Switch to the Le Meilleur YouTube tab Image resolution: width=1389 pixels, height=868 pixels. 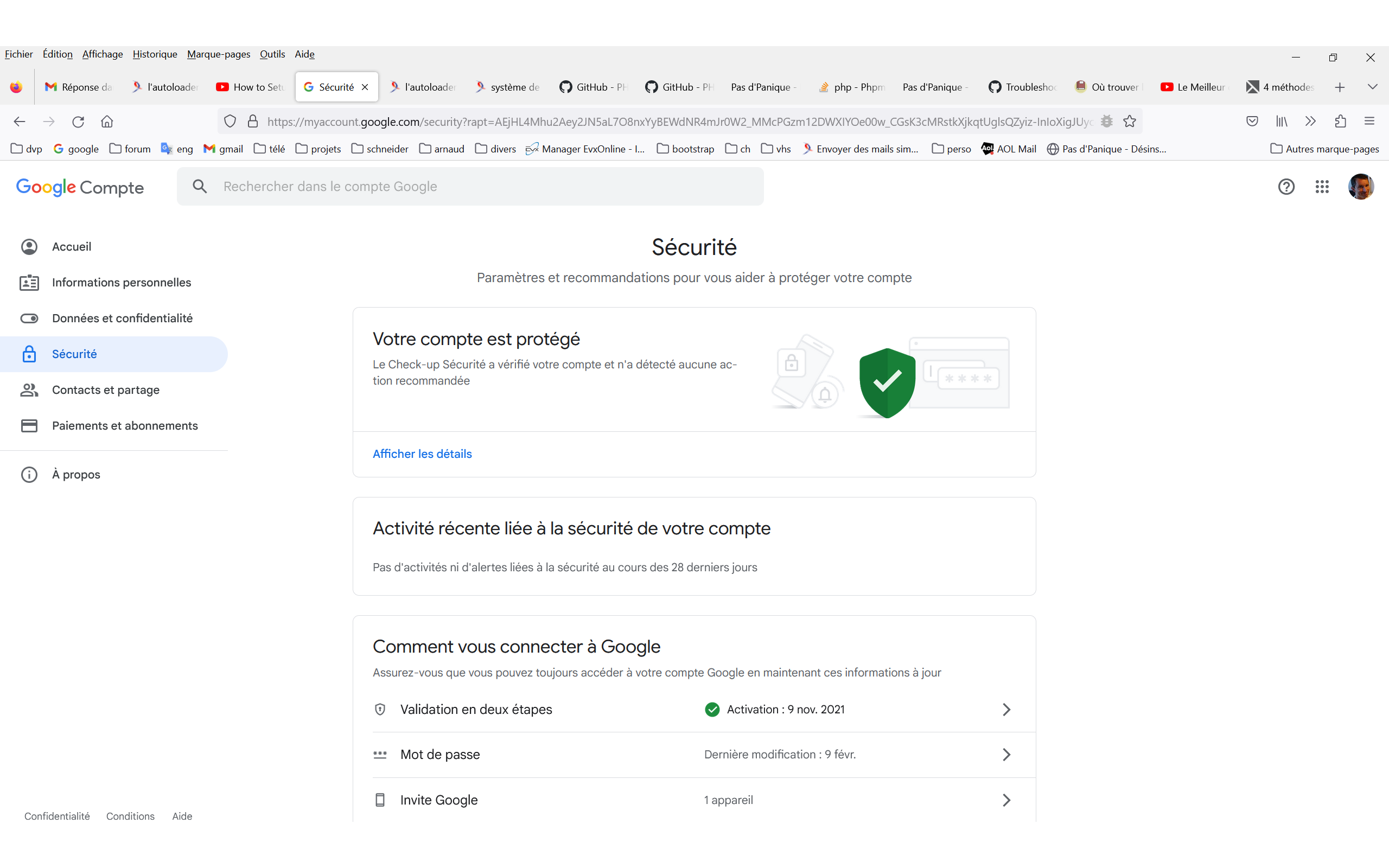tap(1195, 87)
